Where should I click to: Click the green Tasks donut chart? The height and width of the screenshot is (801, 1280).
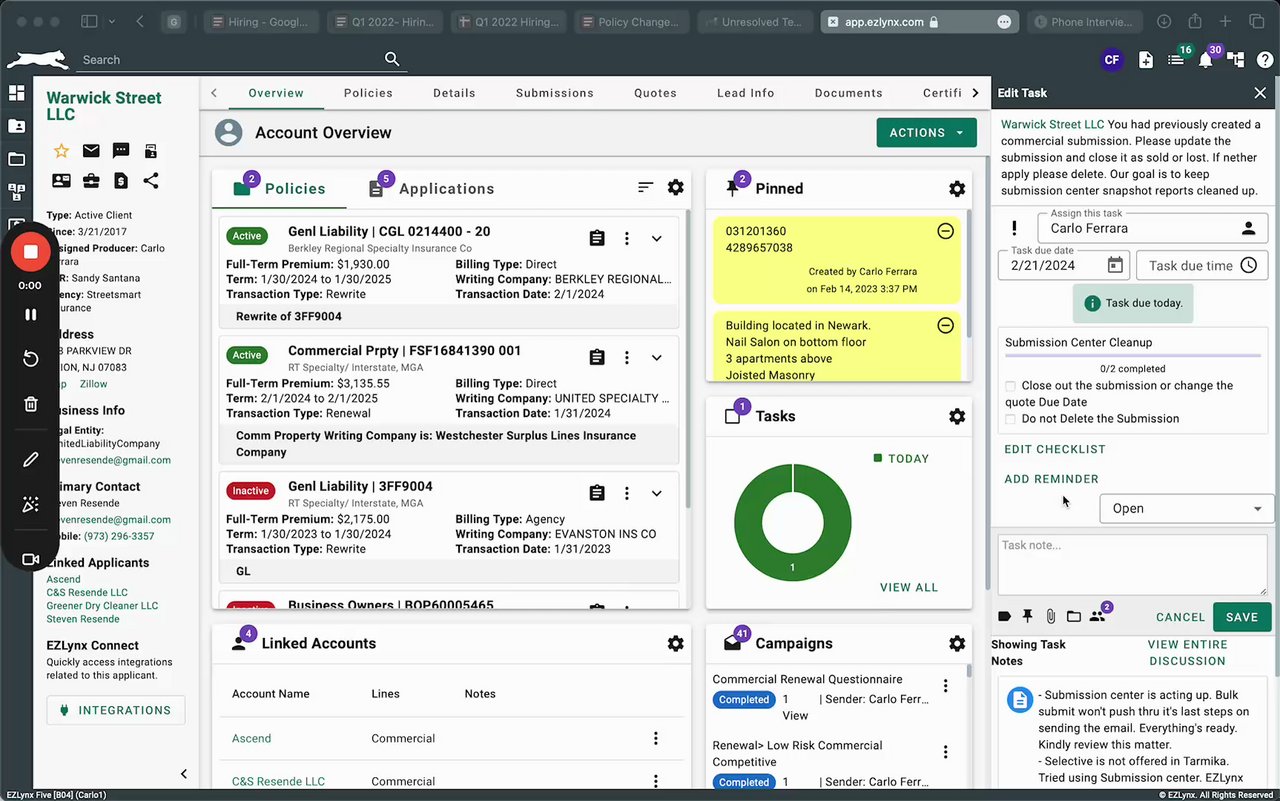(793, 522)
